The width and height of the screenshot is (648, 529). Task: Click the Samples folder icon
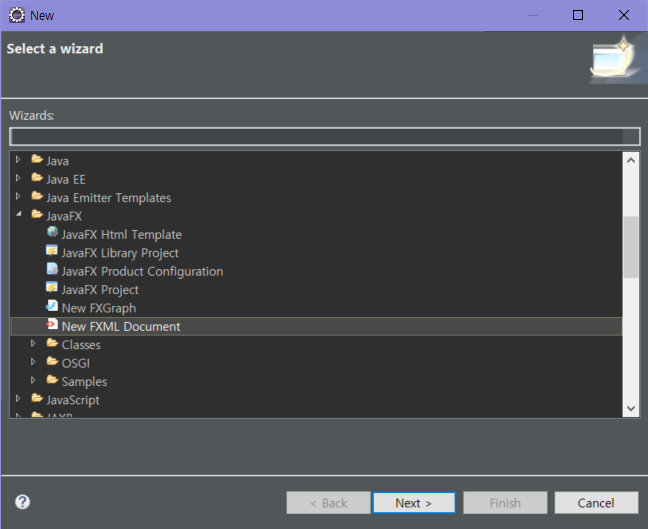52,379
